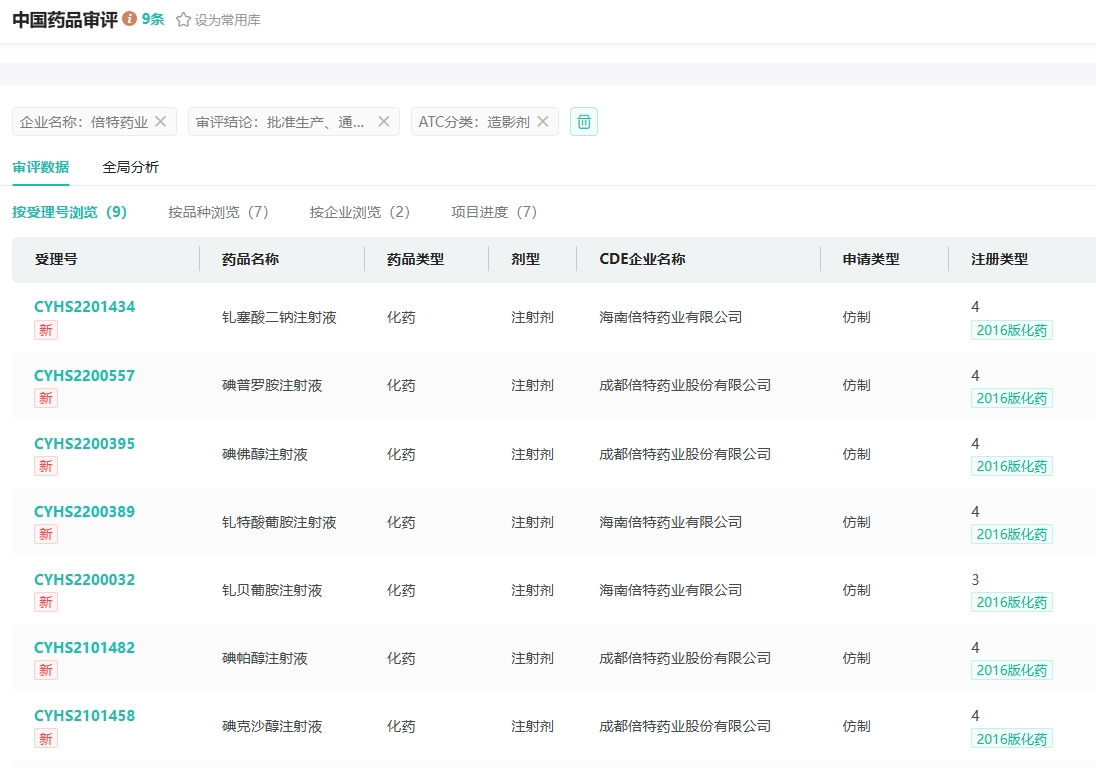The width and height of the screenshot is (1096, 768).
Task: Open the CYHS2200032 record link
Action: pos(84,580)
